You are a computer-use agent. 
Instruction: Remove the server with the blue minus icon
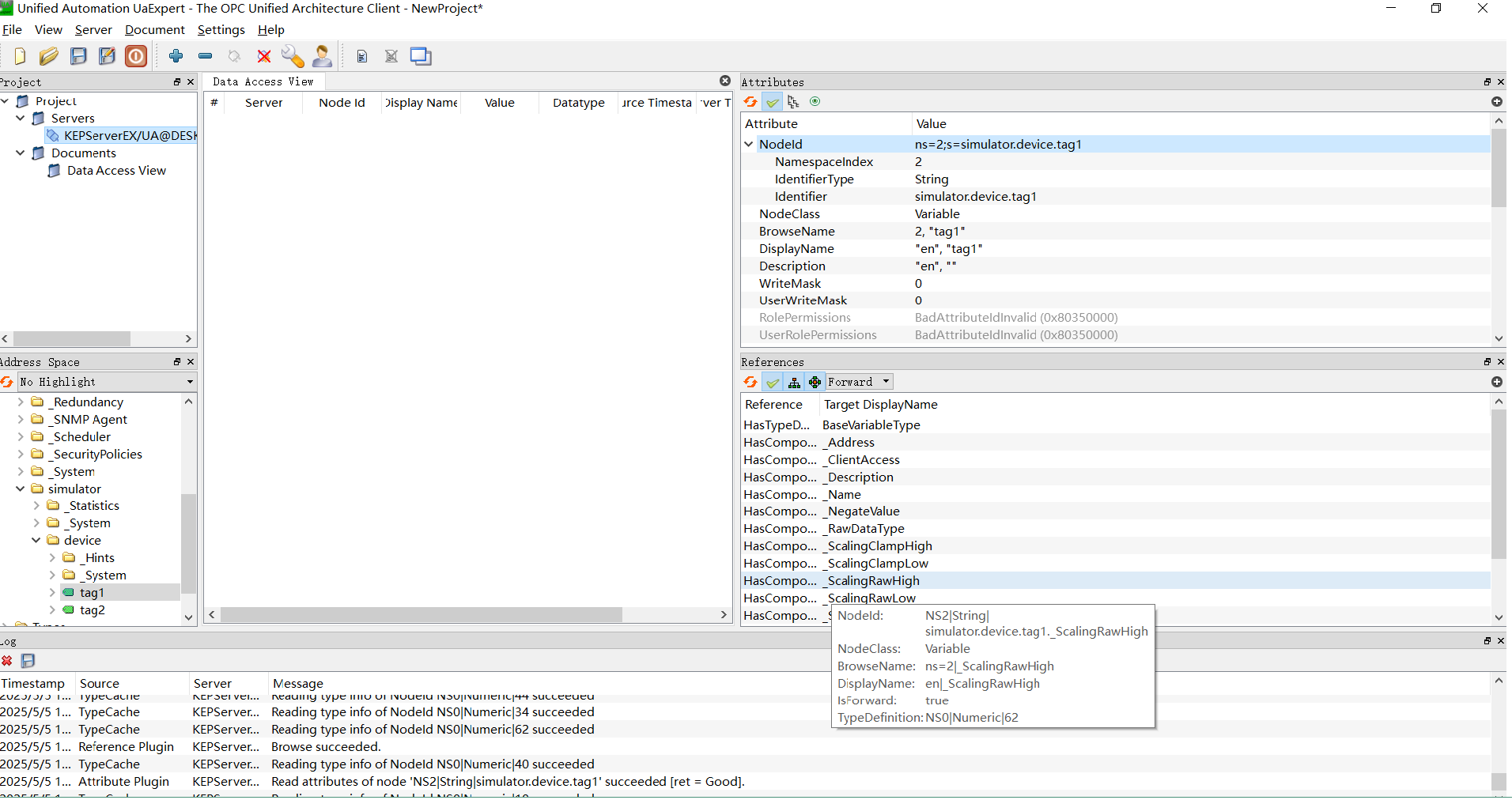[206, 56]
